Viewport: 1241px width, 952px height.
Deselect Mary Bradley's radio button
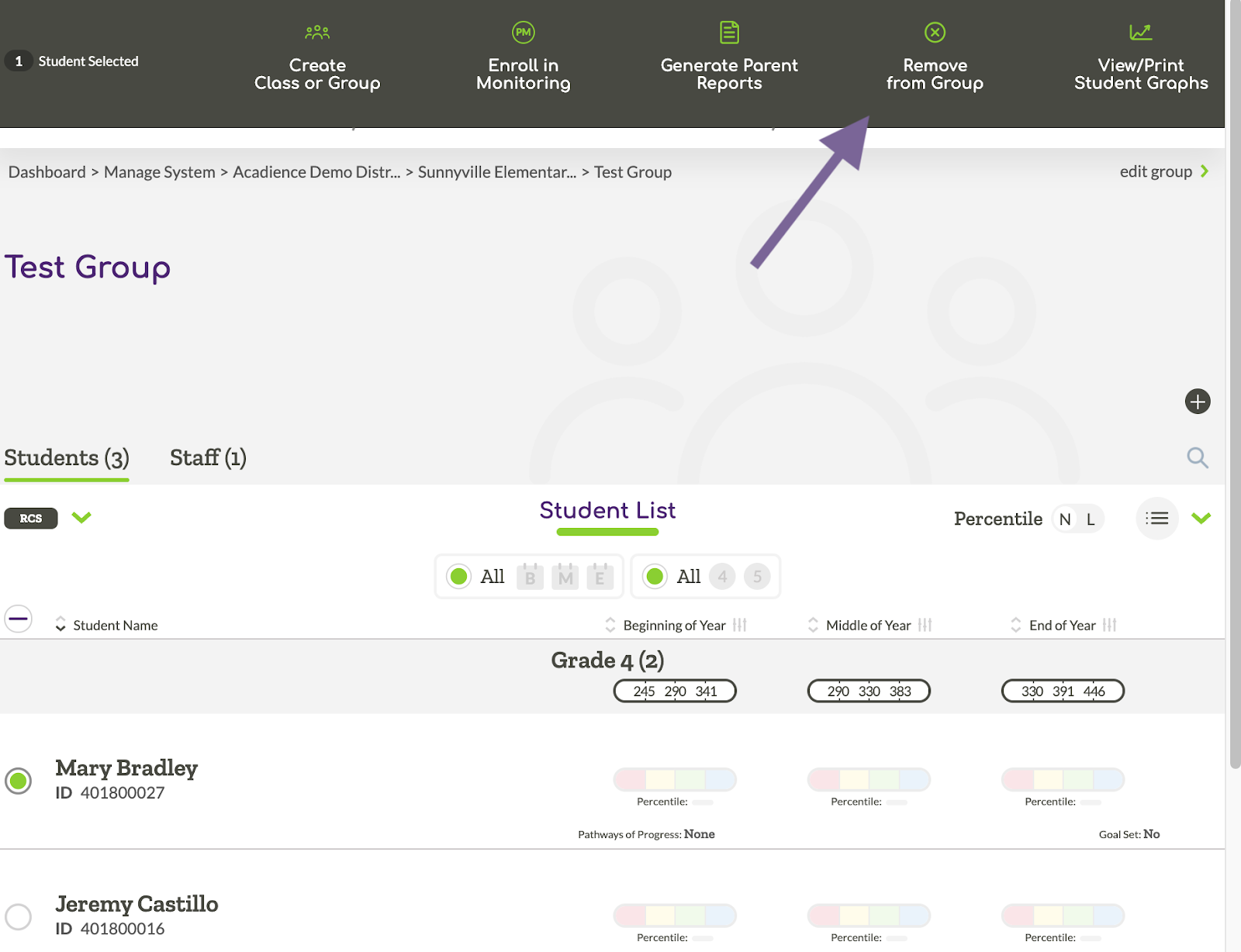pyautogui.click(x=19, y=781)
